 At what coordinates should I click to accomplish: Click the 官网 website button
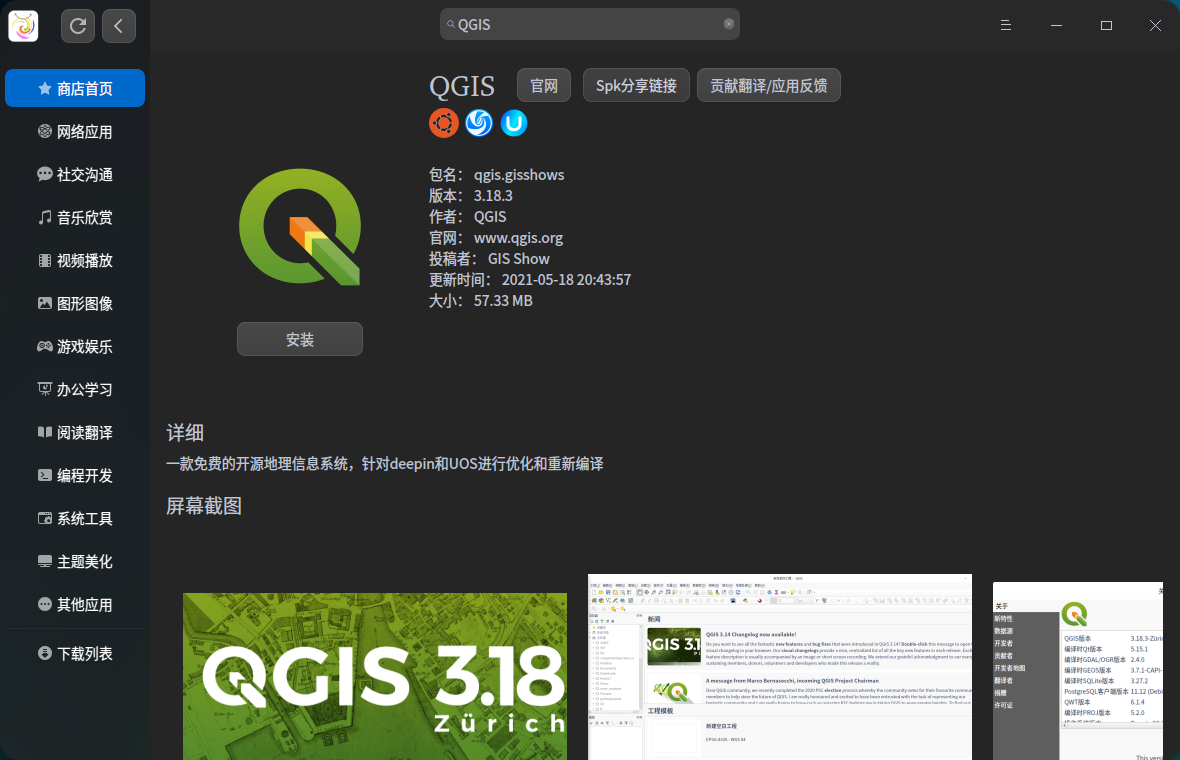[544, 85]
